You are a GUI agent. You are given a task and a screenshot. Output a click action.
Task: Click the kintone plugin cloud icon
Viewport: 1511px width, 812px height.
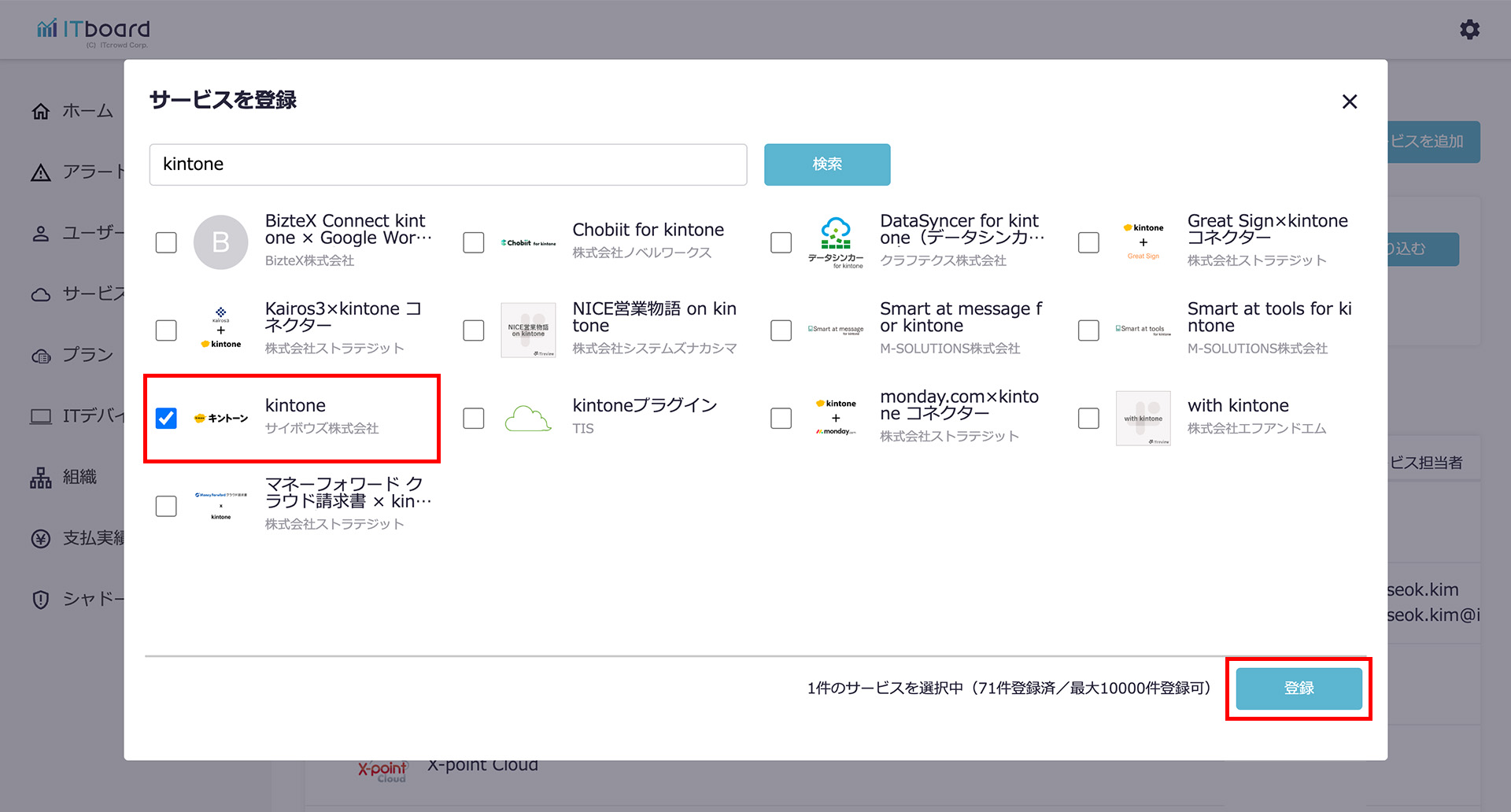527,419
